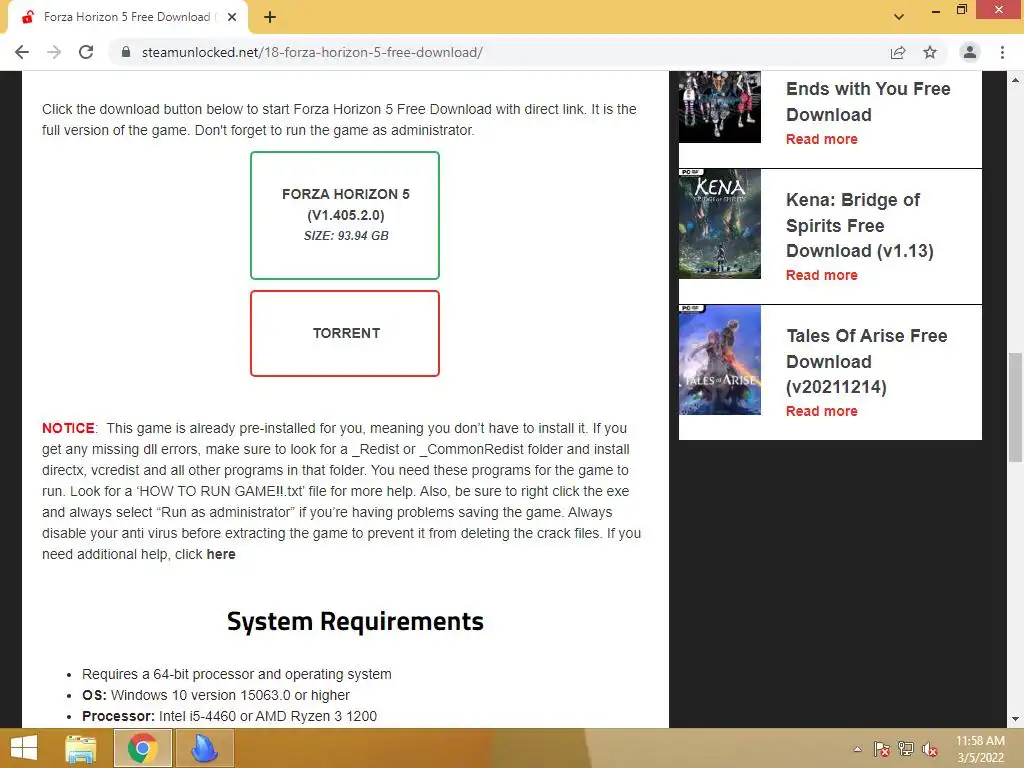The width and height of the screenshot is (1024, 768).
Task: Share this page from address bar
Action: click(x=898, y=52)
